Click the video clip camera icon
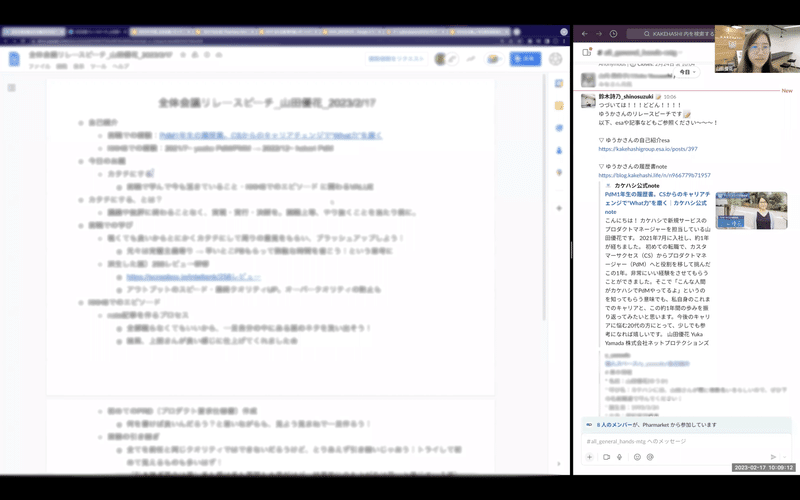The height and width of the screenshot is (500, 800). 606,457
